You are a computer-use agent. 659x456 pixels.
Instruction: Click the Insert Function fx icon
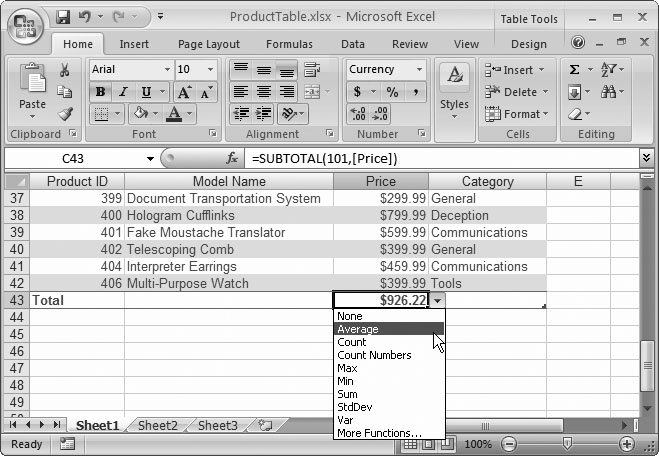point(232,159)
